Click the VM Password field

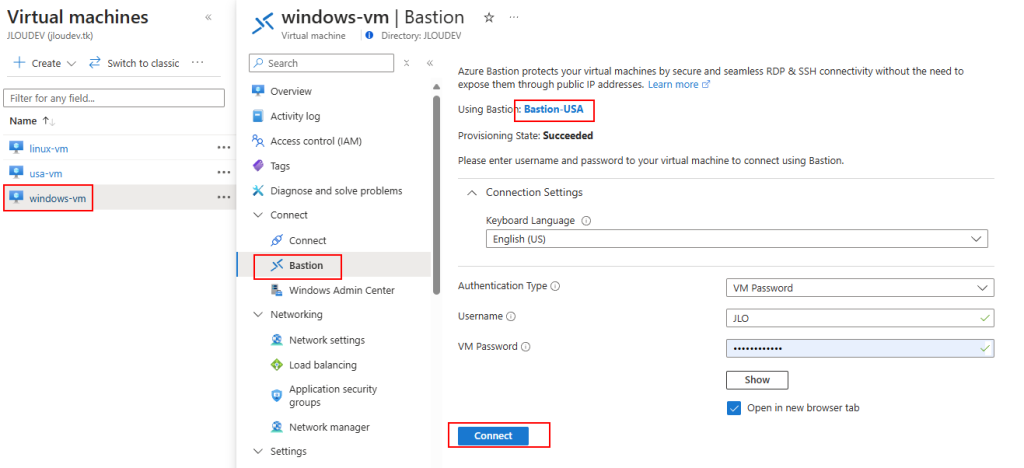[860, 348]
